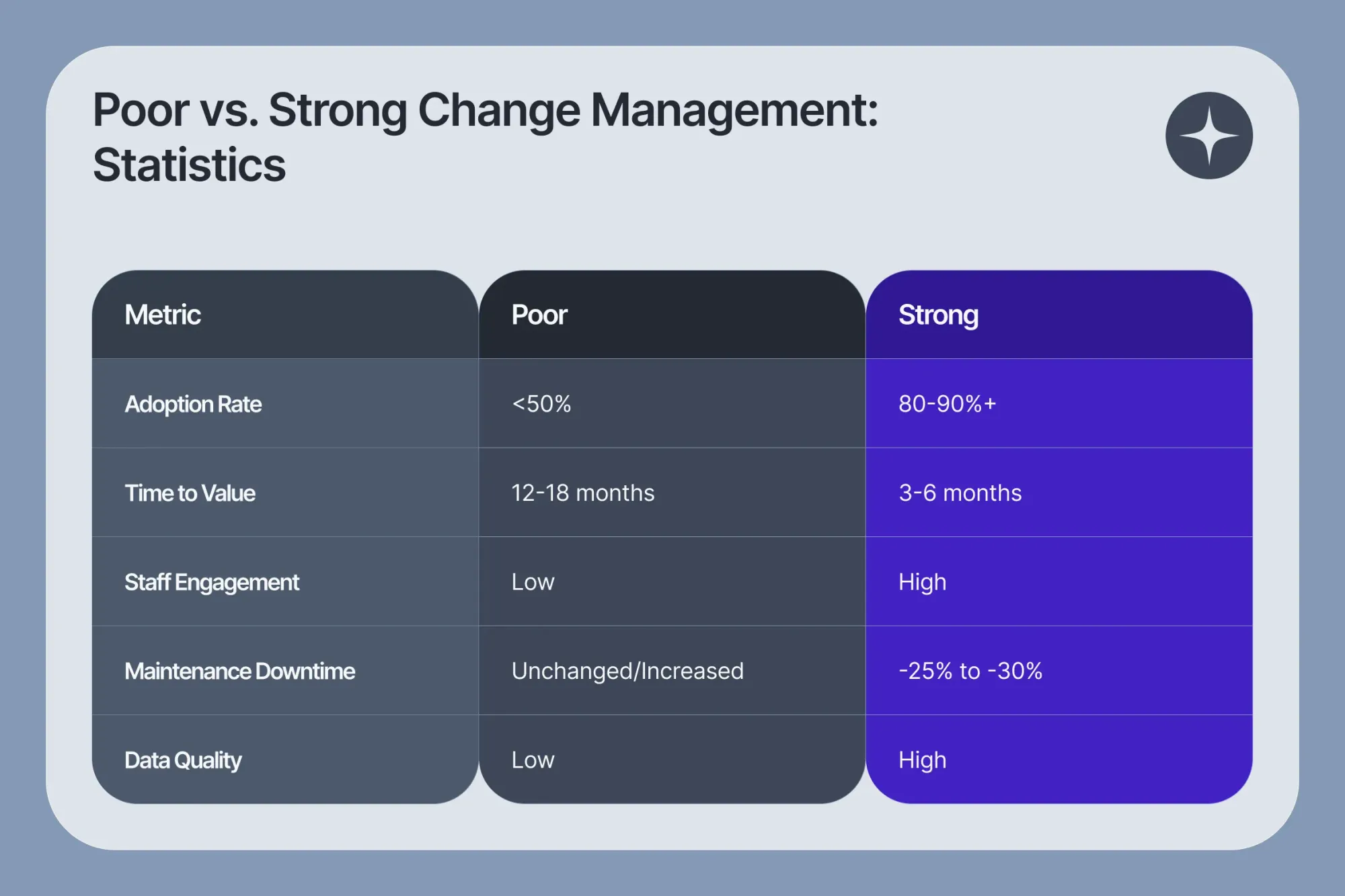1345x896 pixels.
Task: Click the Adoption Rate row label
Action: pos(193,404)
